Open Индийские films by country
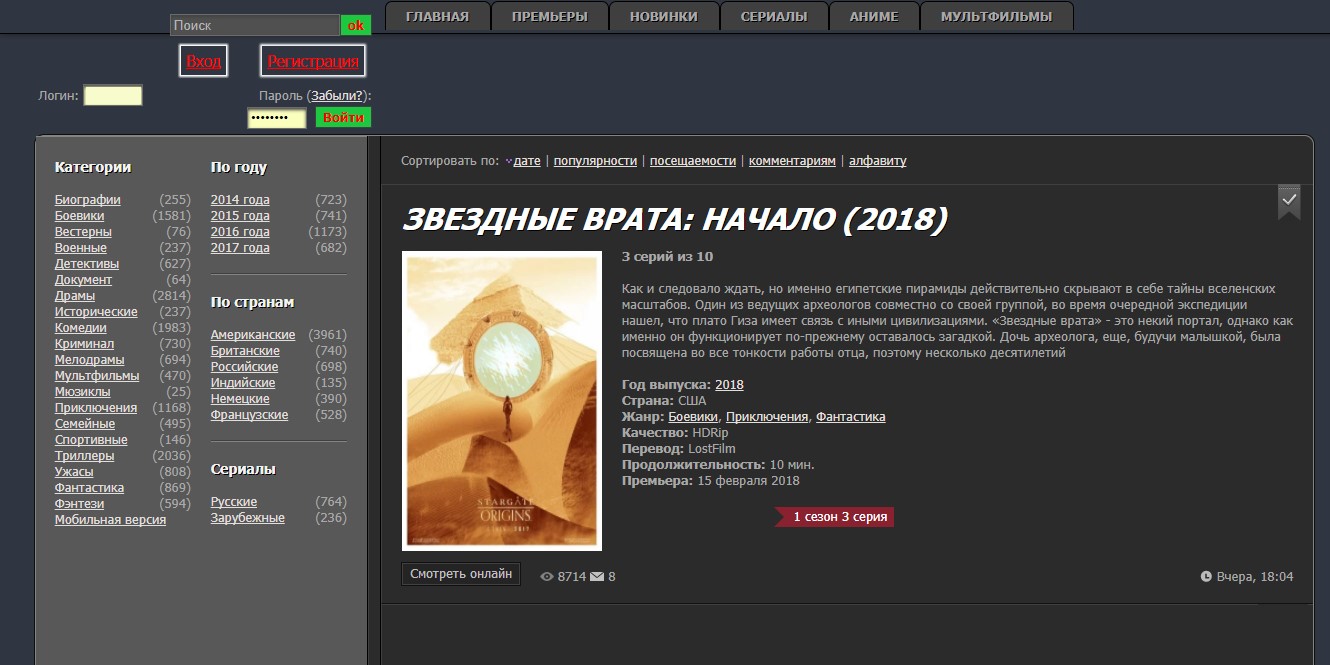The width and height of the screenshot is (1330, 665). 243,383
